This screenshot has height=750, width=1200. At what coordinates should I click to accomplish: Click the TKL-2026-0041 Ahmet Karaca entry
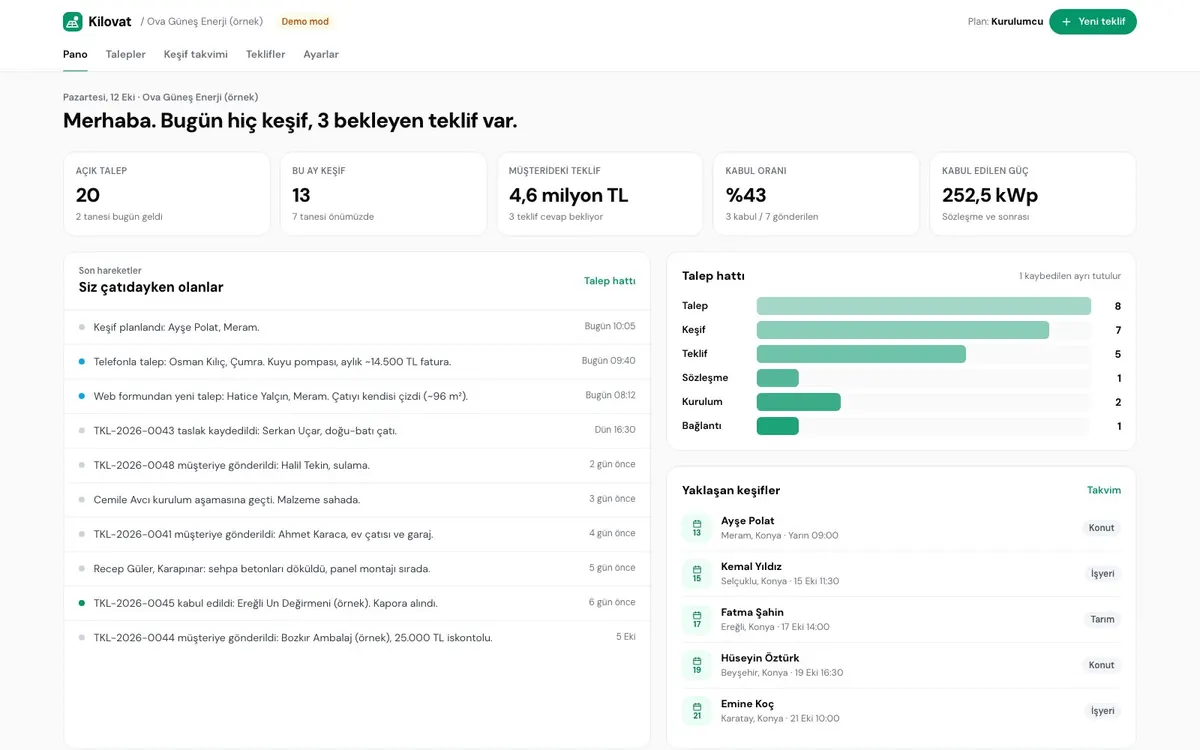pyautogui.click(x=357, y=534)
